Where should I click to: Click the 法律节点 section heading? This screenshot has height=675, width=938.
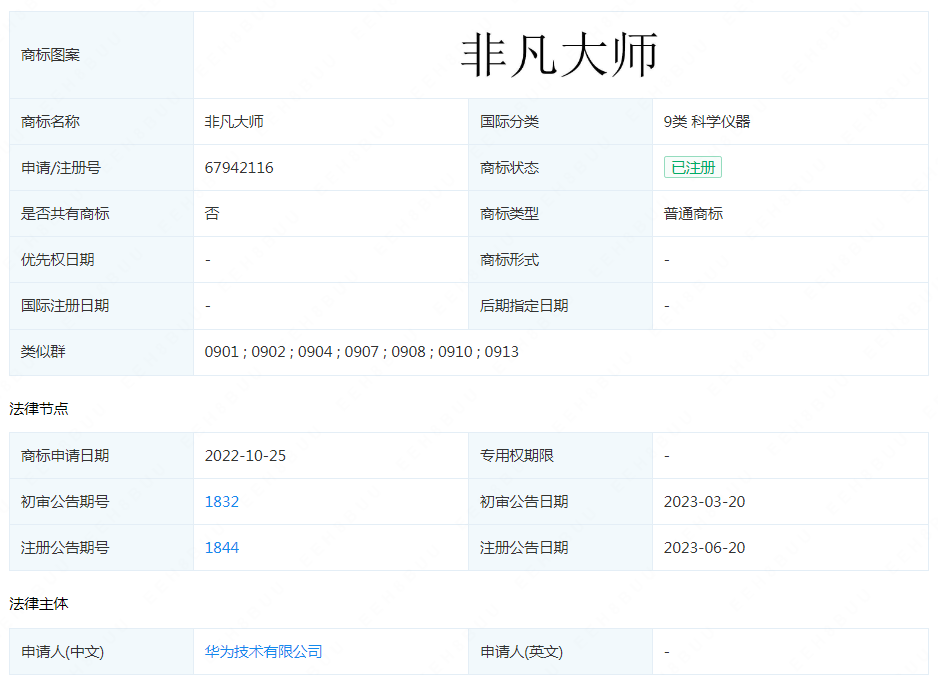[39, 409]
